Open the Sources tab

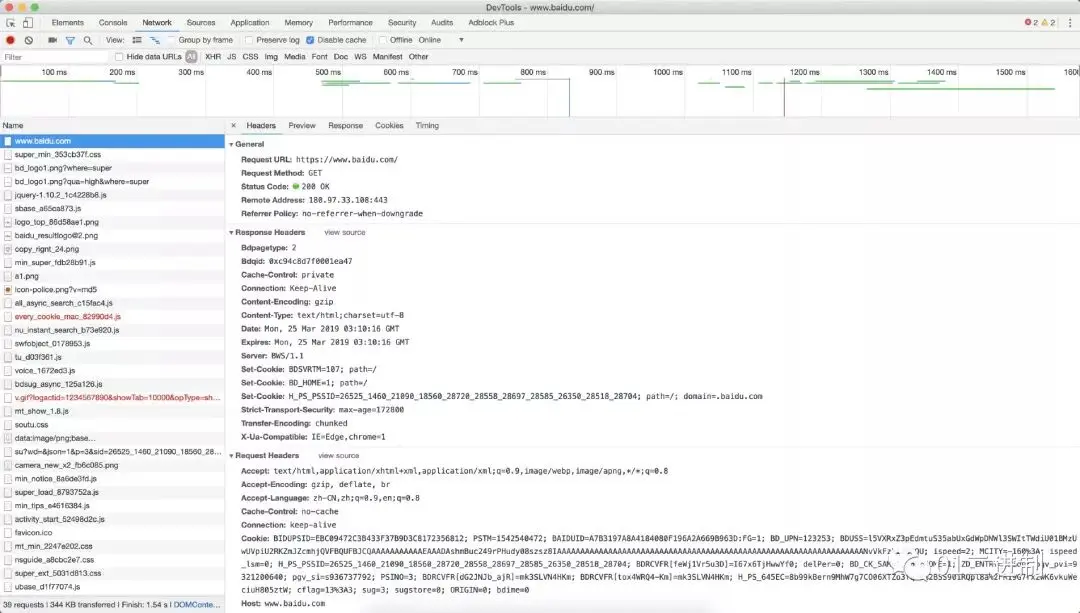(x=201, y=23)
